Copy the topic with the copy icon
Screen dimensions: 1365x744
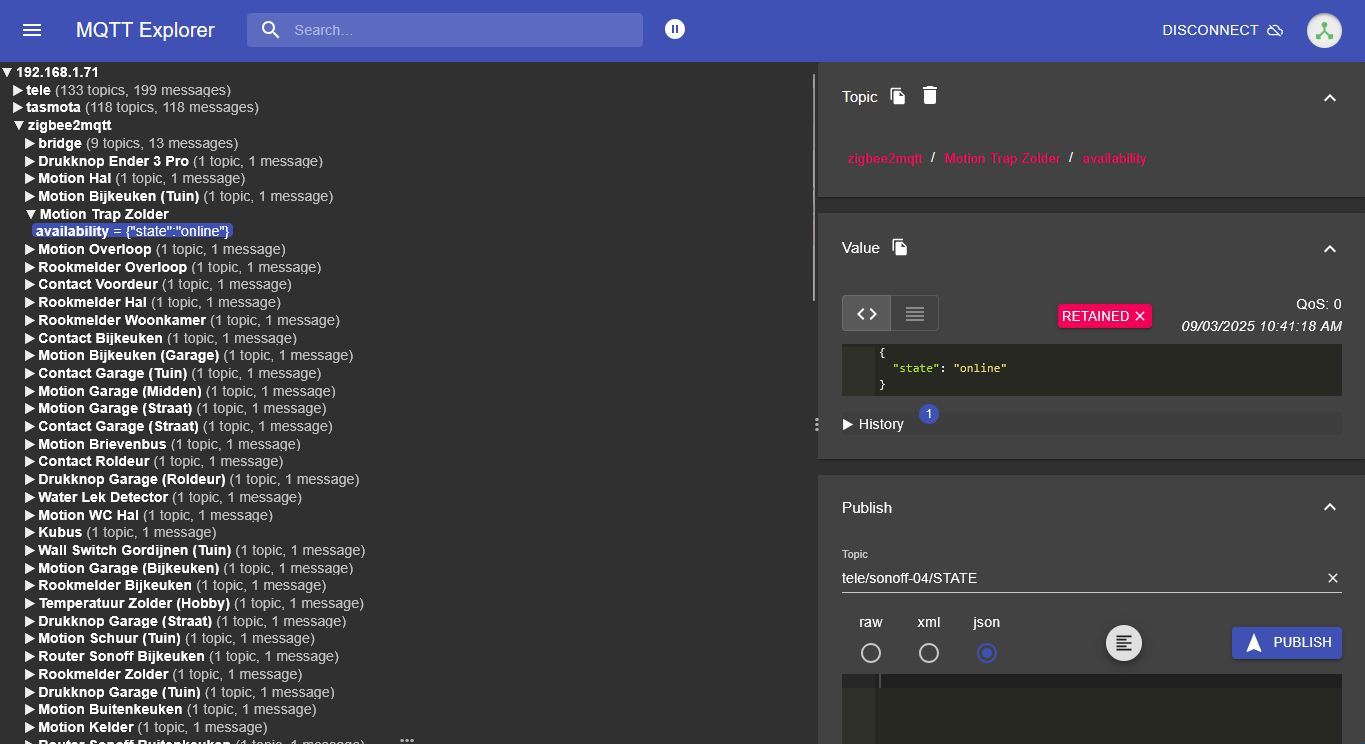pyautogui.click(x=898, y=96)
